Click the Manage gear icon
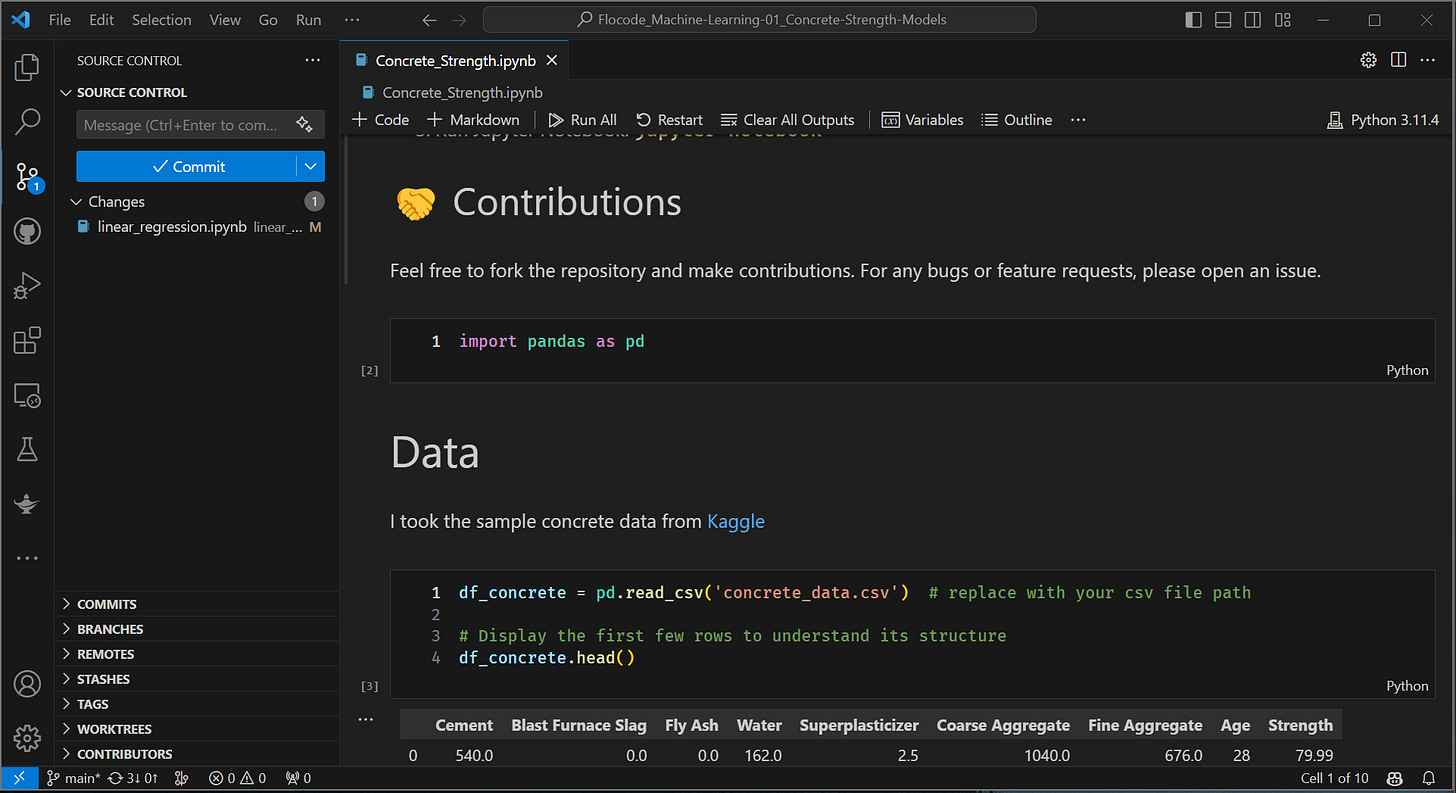Viewport: 1456px width, 793px height. tap(27, 738)
